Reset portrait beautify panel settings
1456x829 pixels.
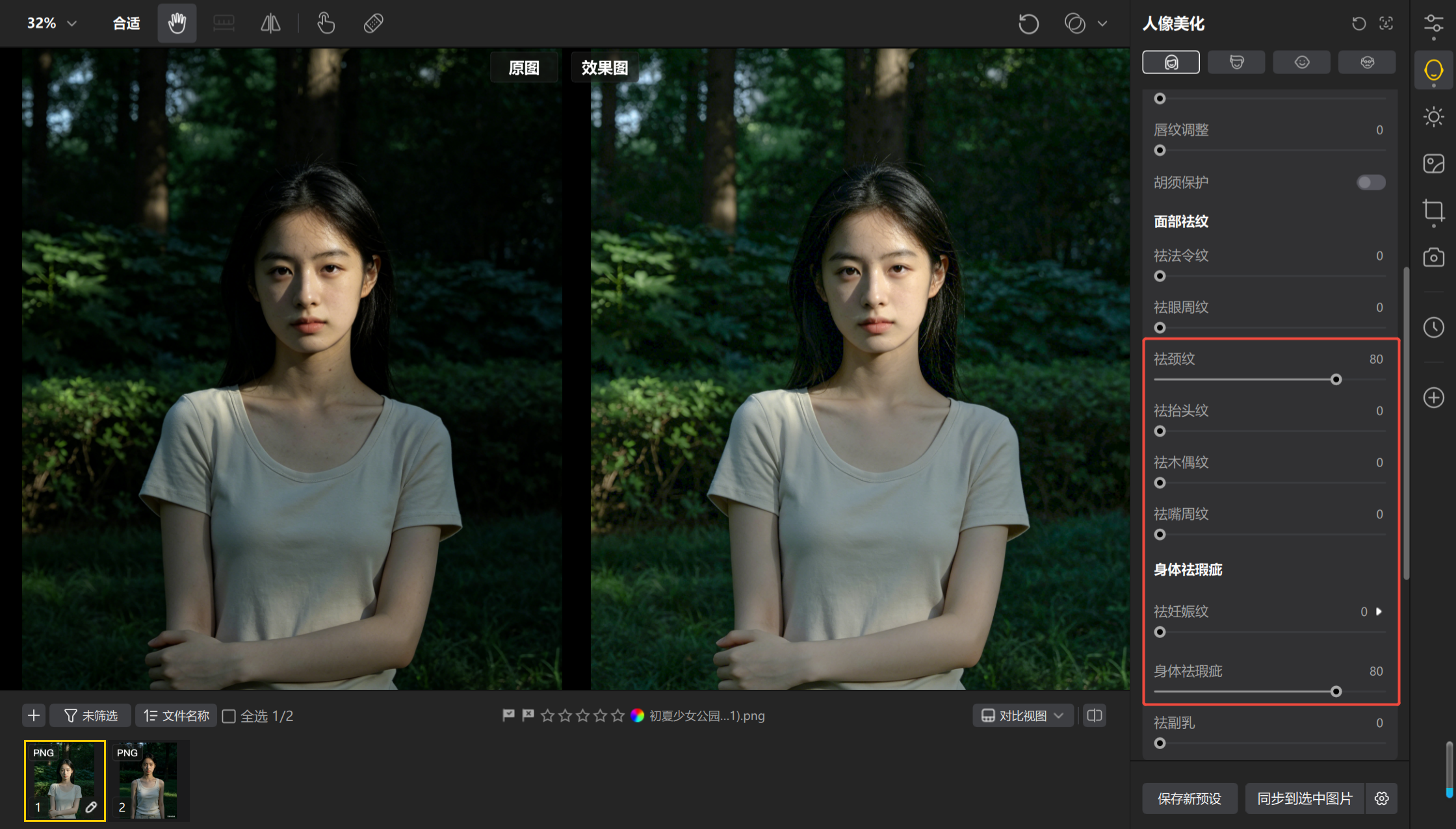[1358, 24]
